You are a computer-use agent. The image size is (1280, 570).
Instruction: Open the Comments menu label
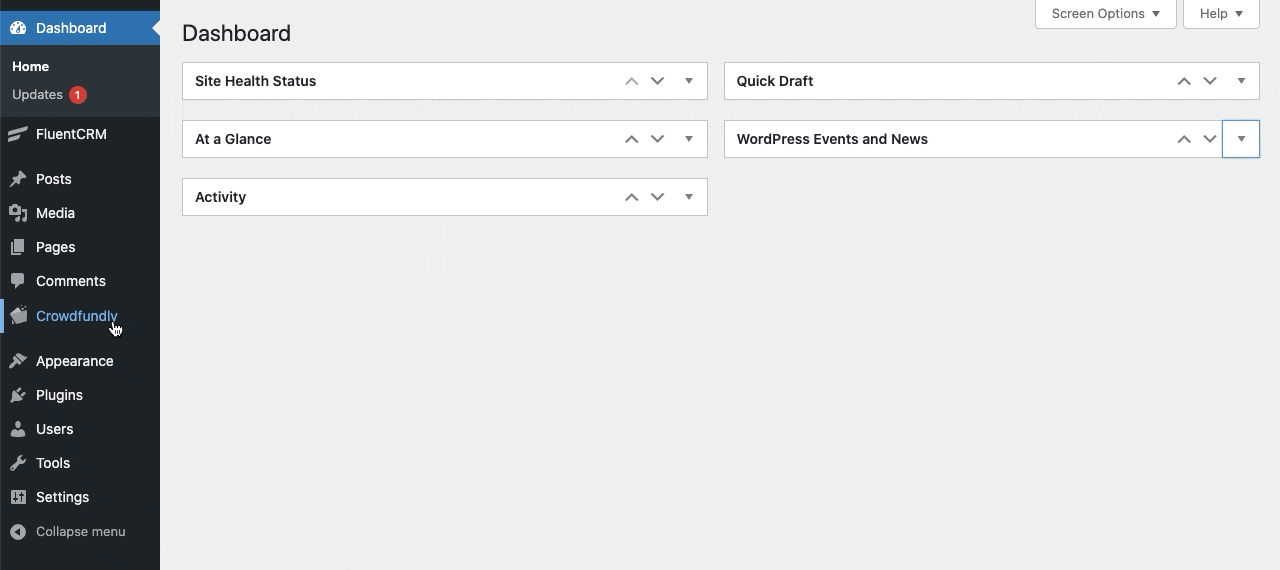(70, 281)
